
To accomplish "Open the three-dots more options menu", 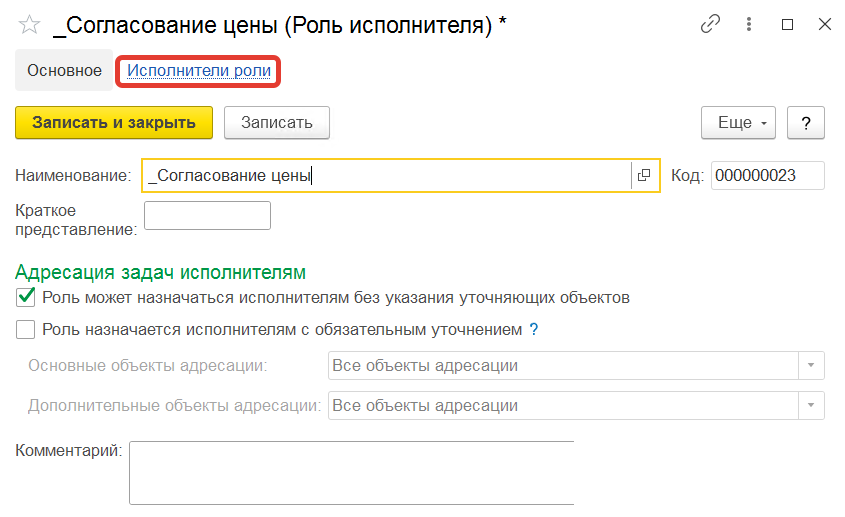I will 749,24.
